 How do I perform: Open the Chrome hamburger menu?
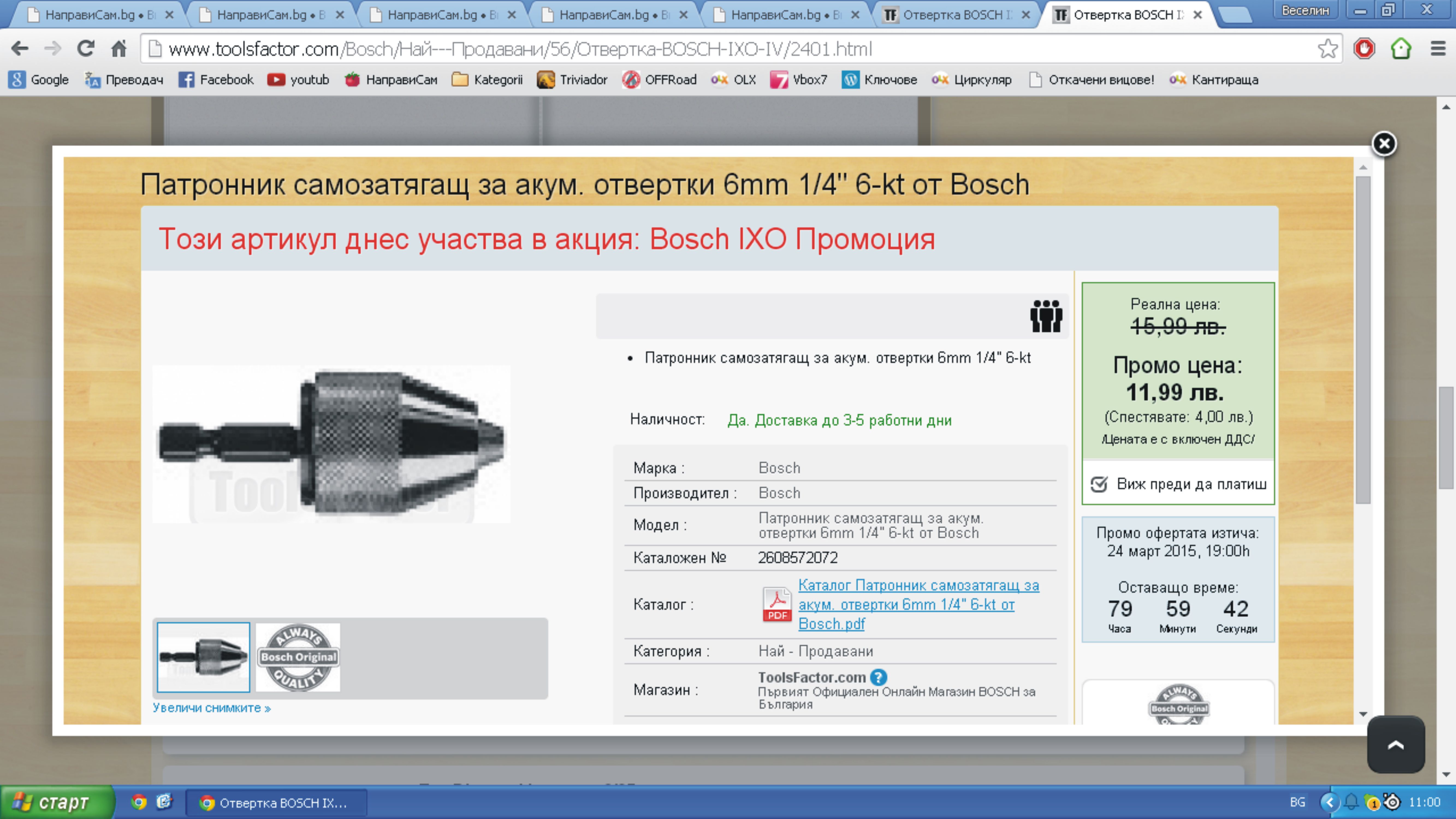1438,49
